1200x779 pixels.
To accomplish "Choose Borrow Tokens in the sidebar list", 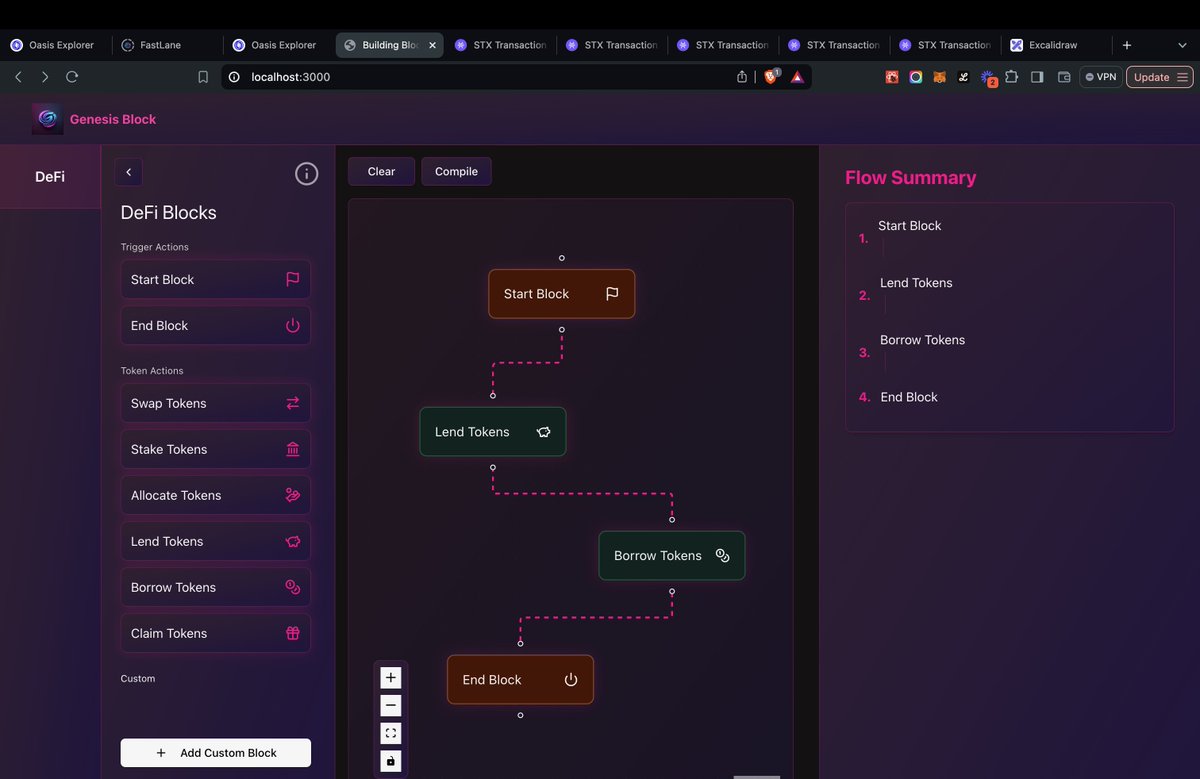I will pos(215,587).
